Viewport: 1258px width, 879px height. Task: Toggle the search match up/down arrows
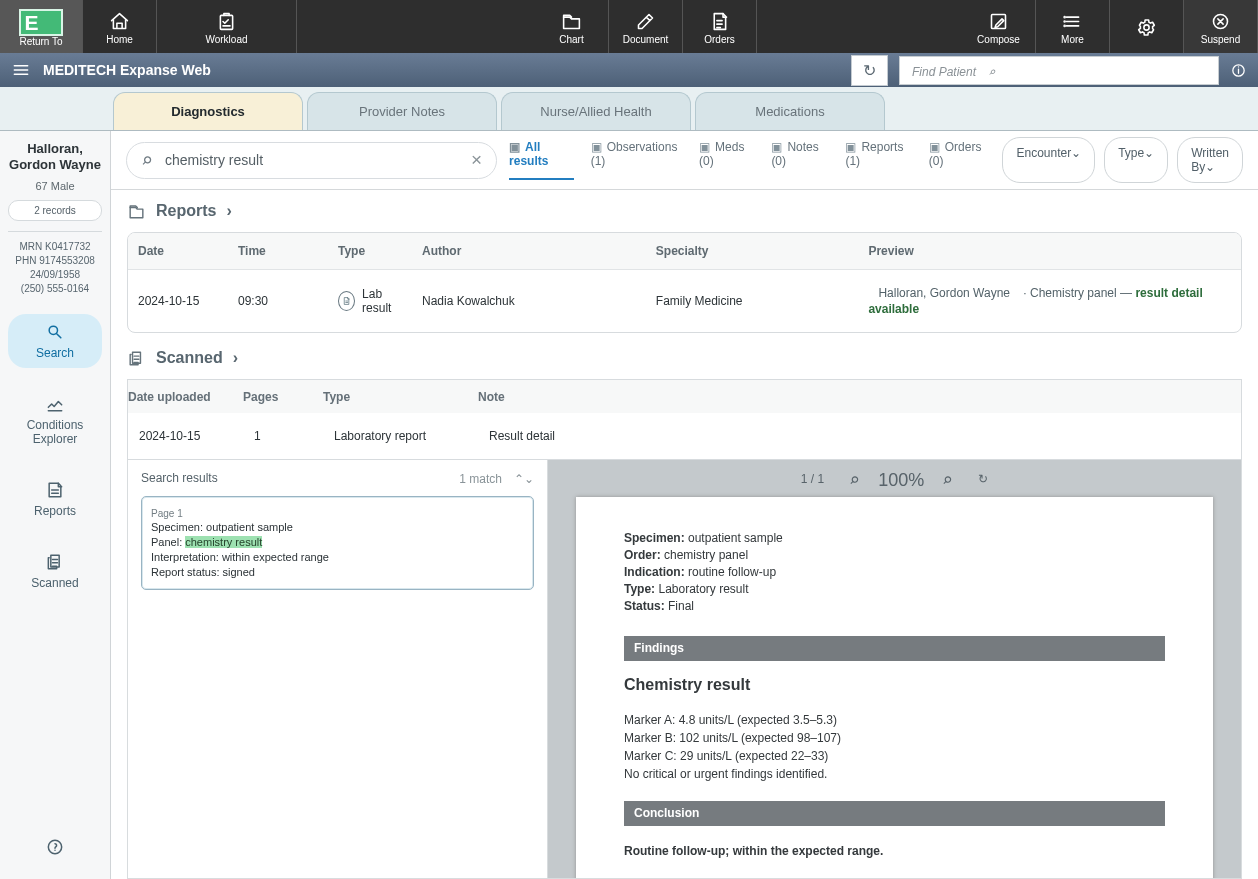tap(524, 479)
